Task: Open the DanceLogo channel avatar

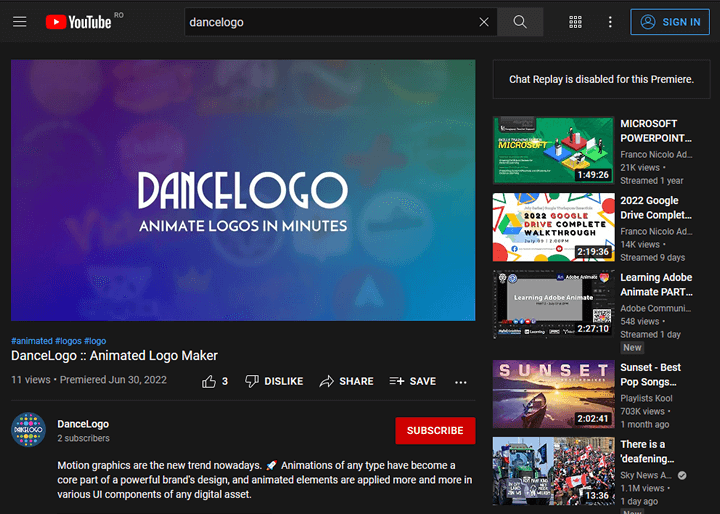Action: point(28,429)
